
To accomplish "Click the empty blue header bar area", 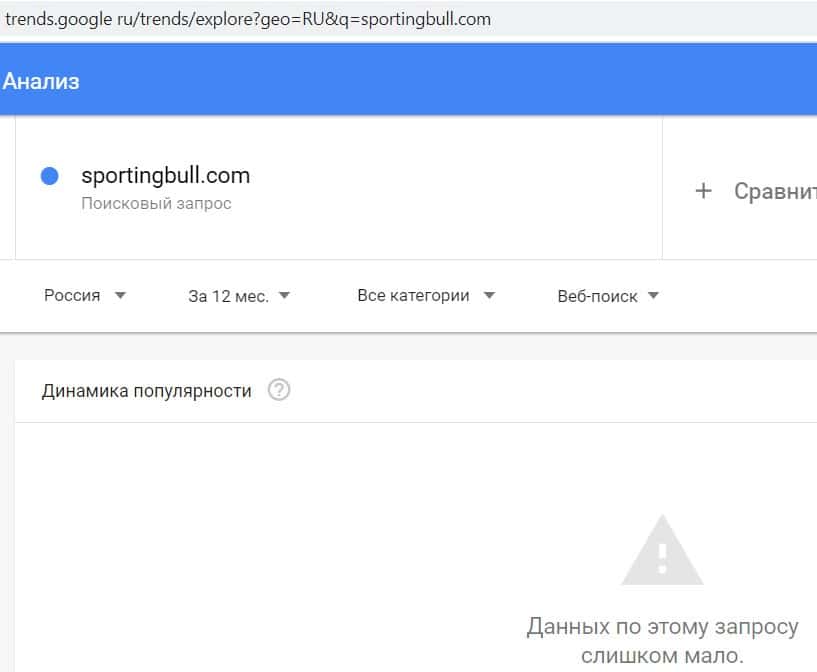I will 450,81.
